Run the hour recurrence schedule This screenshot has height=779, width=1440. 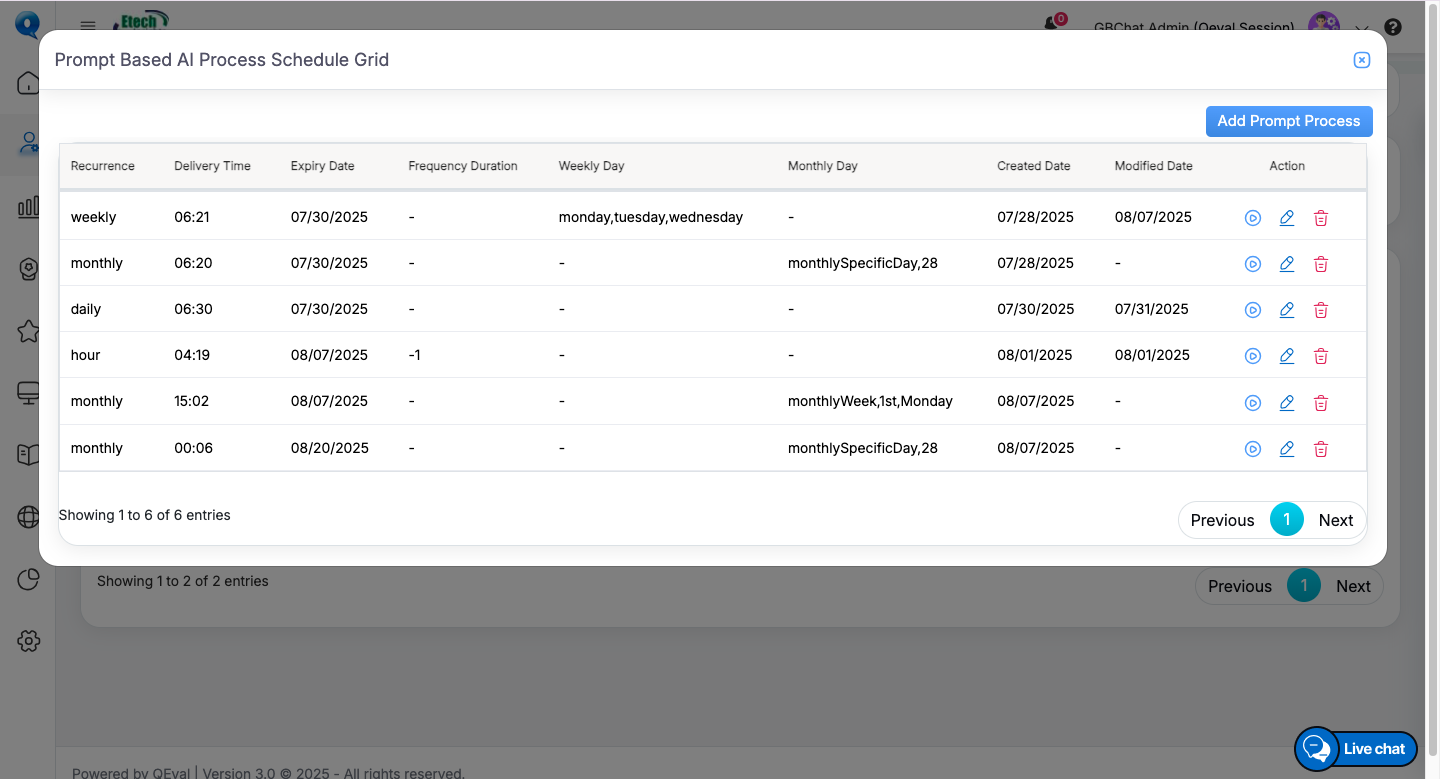pos(1252,356)
